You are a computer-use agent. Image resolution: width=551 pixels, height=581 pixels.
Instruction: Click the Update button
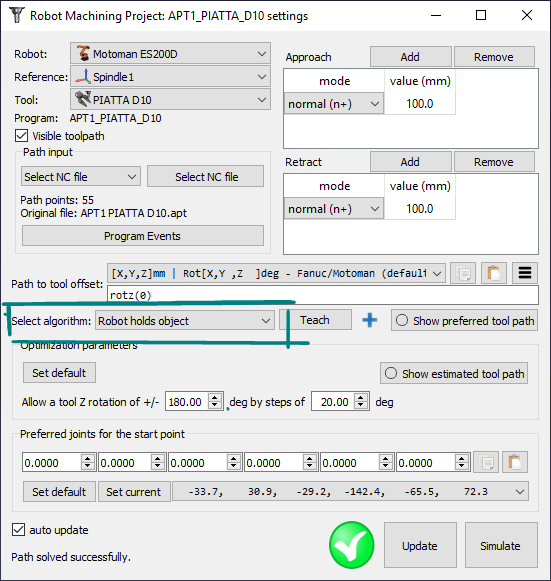[420, 545]
